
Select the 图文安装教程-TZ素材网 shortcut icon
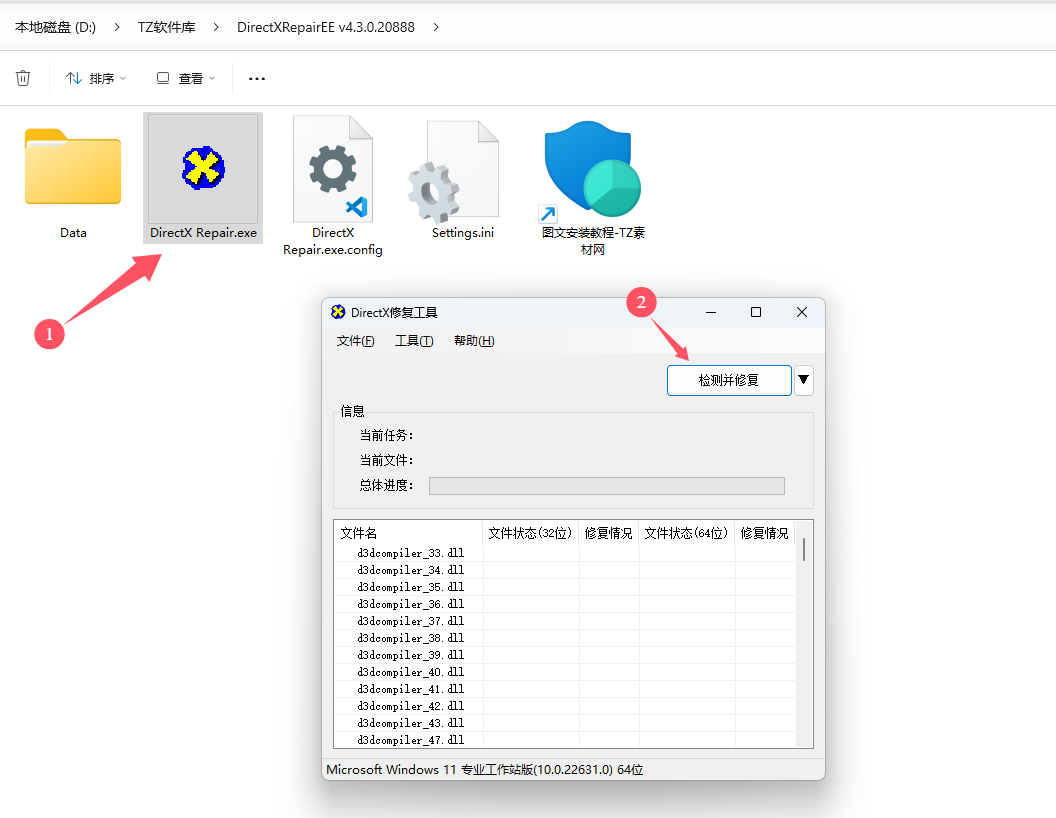coord(590,170)
